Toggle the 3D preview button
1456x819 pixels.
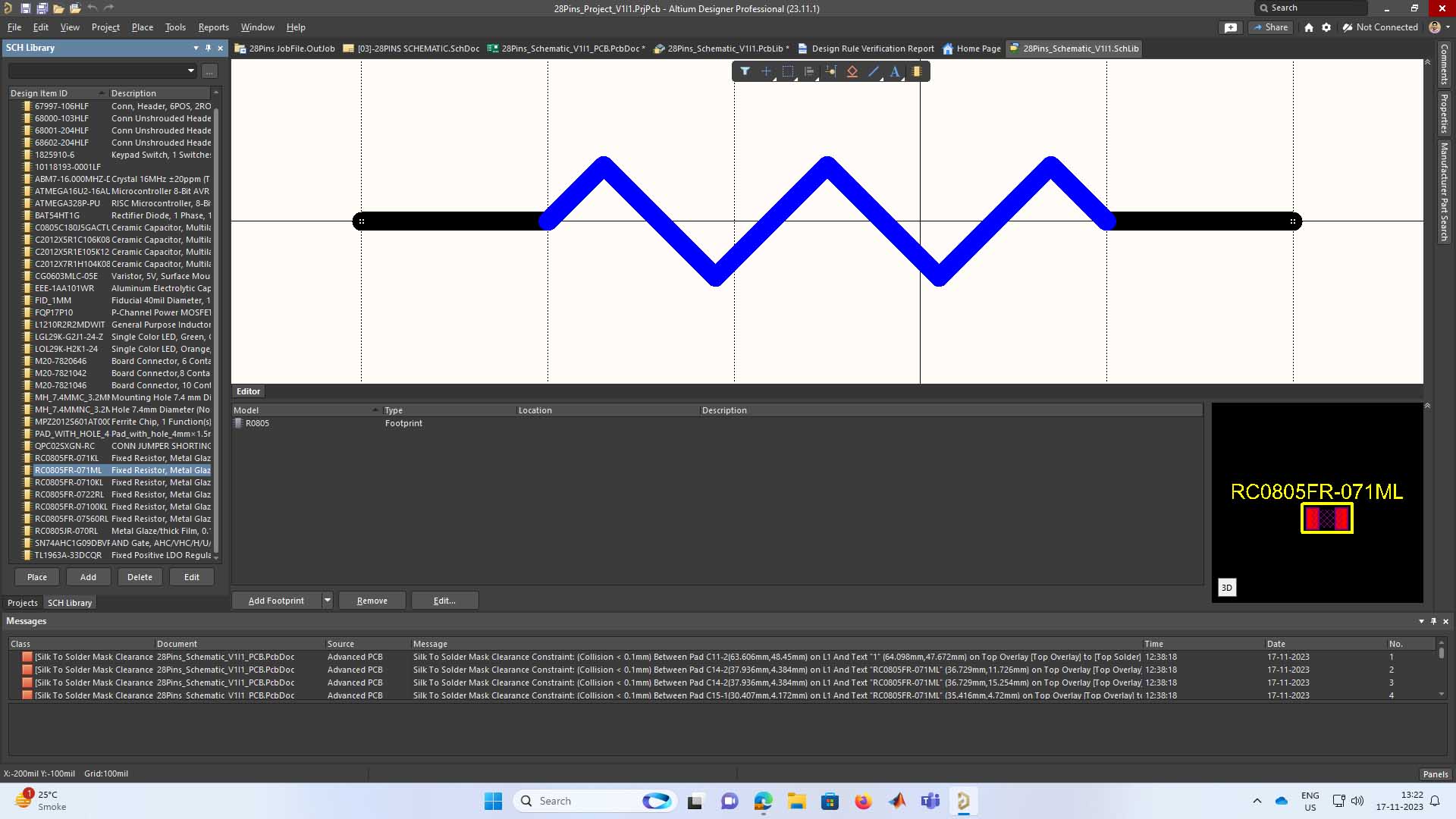(x=1226, y=588)
